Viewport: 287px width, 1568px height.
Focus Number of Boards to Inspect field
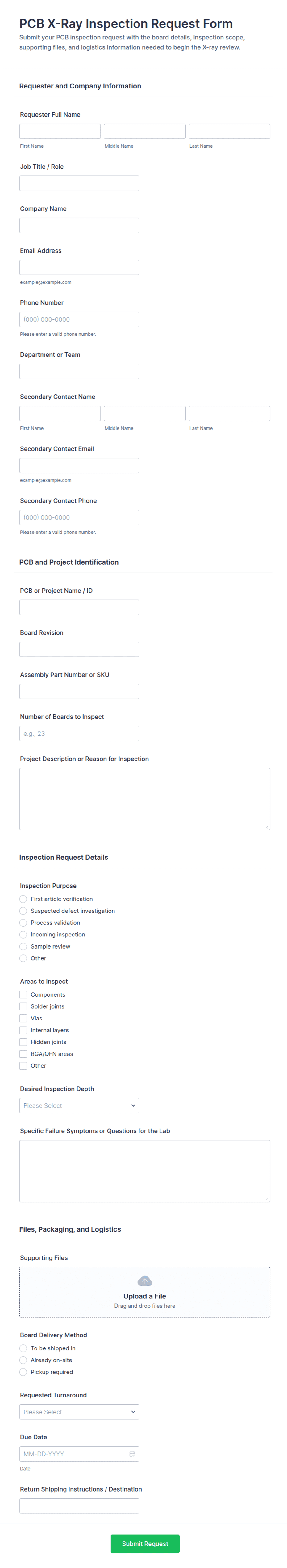tap(79, 734)
